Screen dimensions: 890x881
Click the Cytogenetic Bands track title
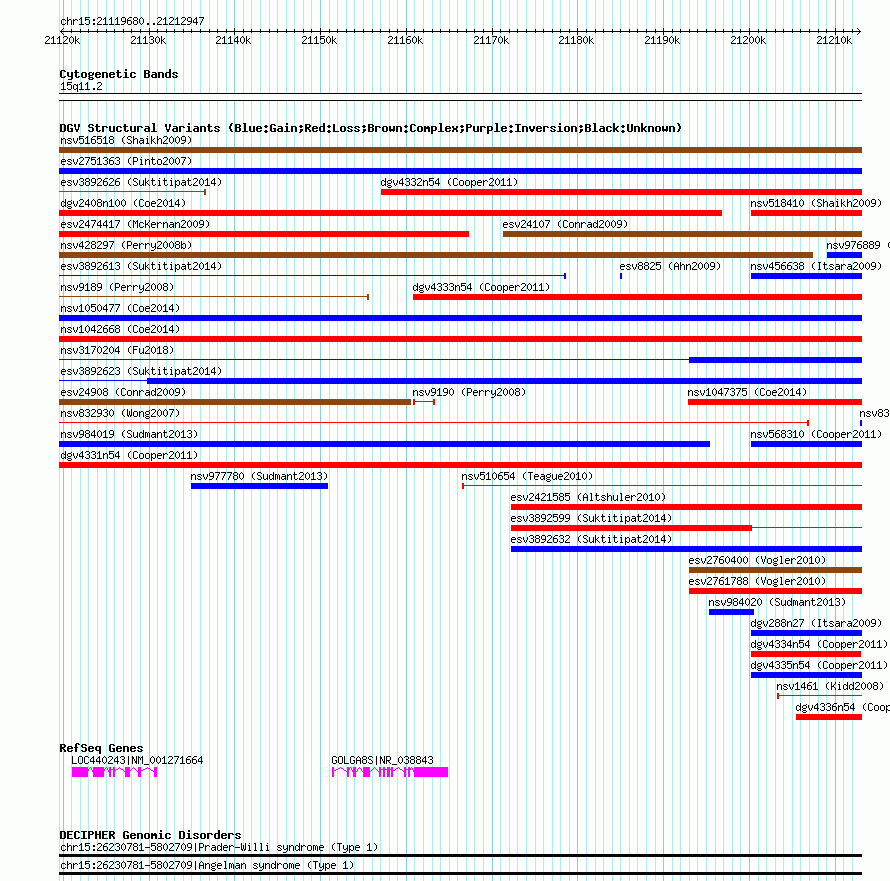pyautogui.click(x=119, y=74)
